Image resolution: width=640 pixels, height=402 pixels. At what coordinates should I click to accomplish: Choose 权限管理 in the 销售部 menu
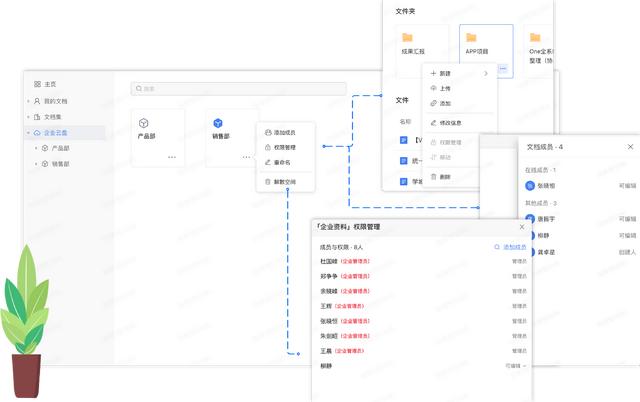[285, 147]
